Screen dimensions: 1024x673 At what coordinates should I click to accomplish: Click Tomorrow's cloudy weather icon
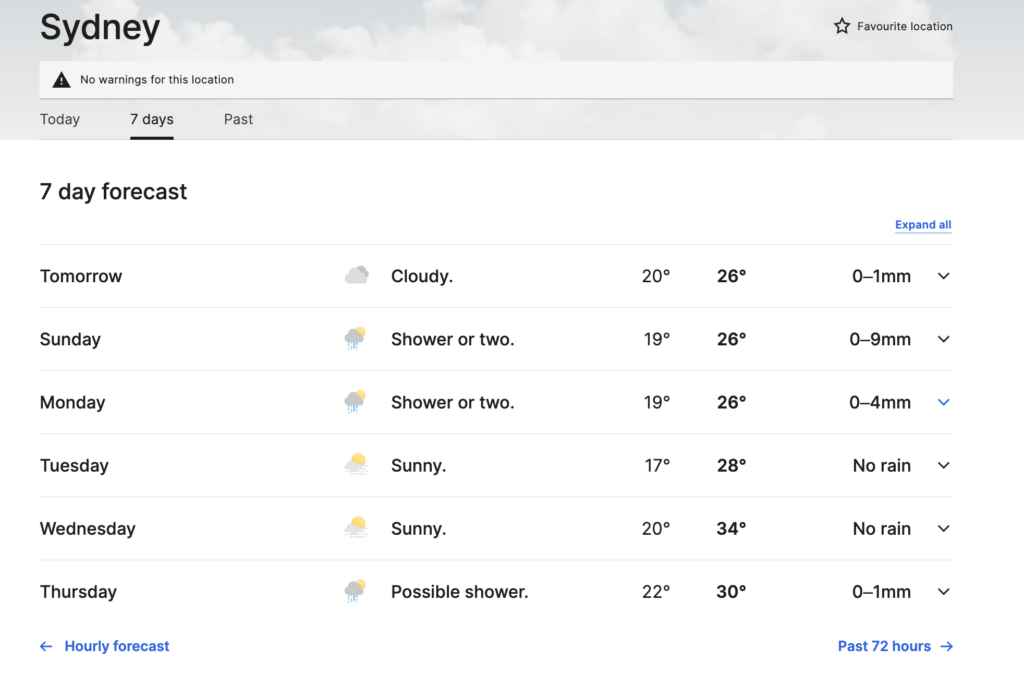(x=356, y=276)
